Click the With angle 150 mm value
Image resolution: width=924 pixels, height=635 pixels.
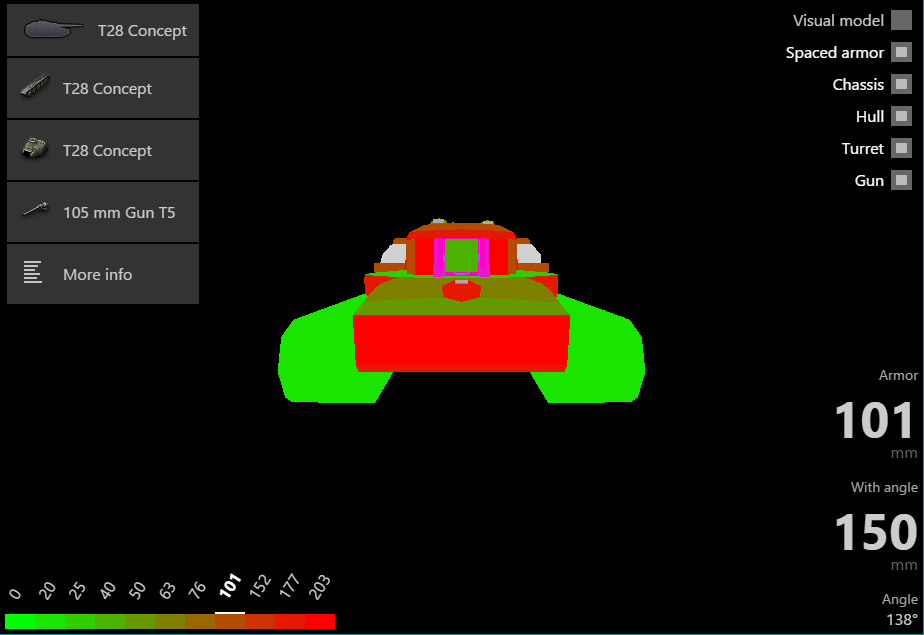click(x=875, y=532)
